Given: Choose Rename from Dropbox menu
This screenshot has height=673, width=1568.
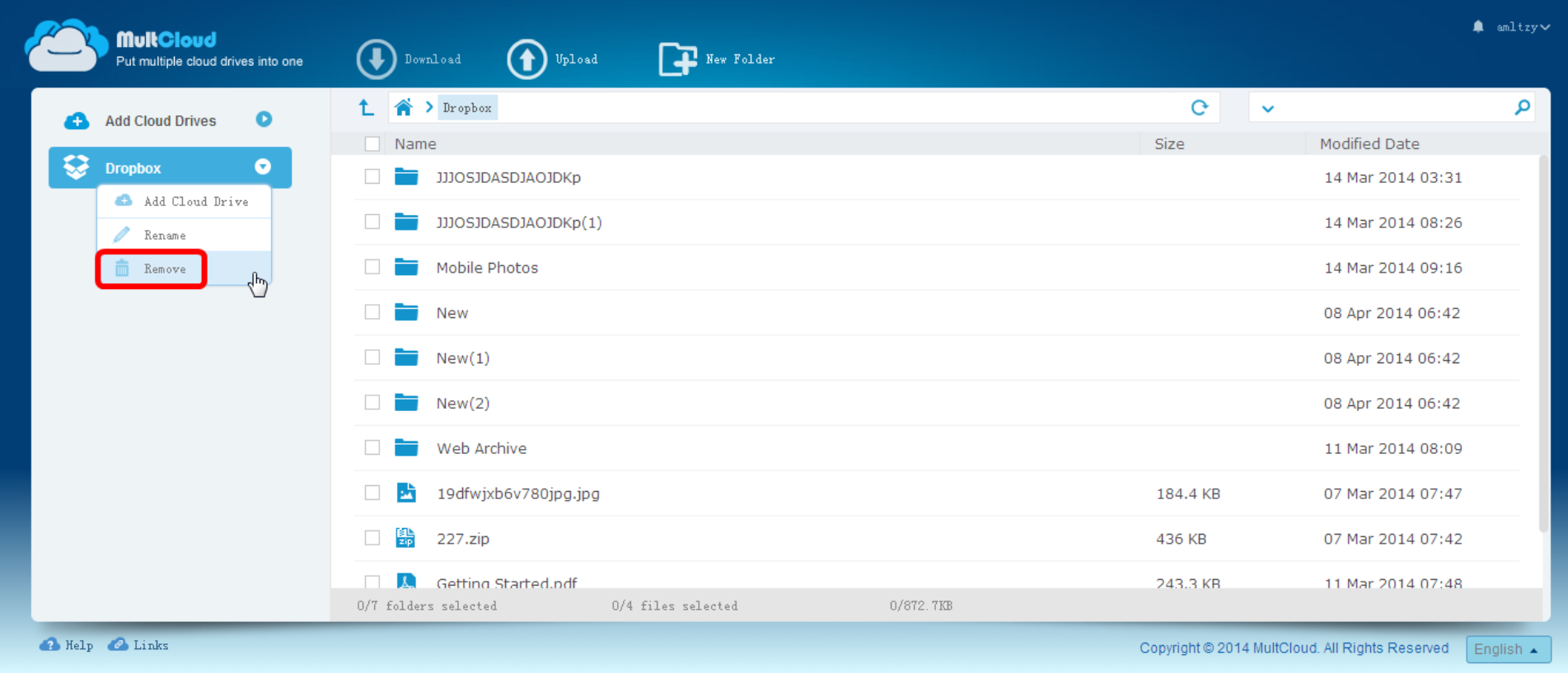Looking at the screenshot, I should point(184,235).
